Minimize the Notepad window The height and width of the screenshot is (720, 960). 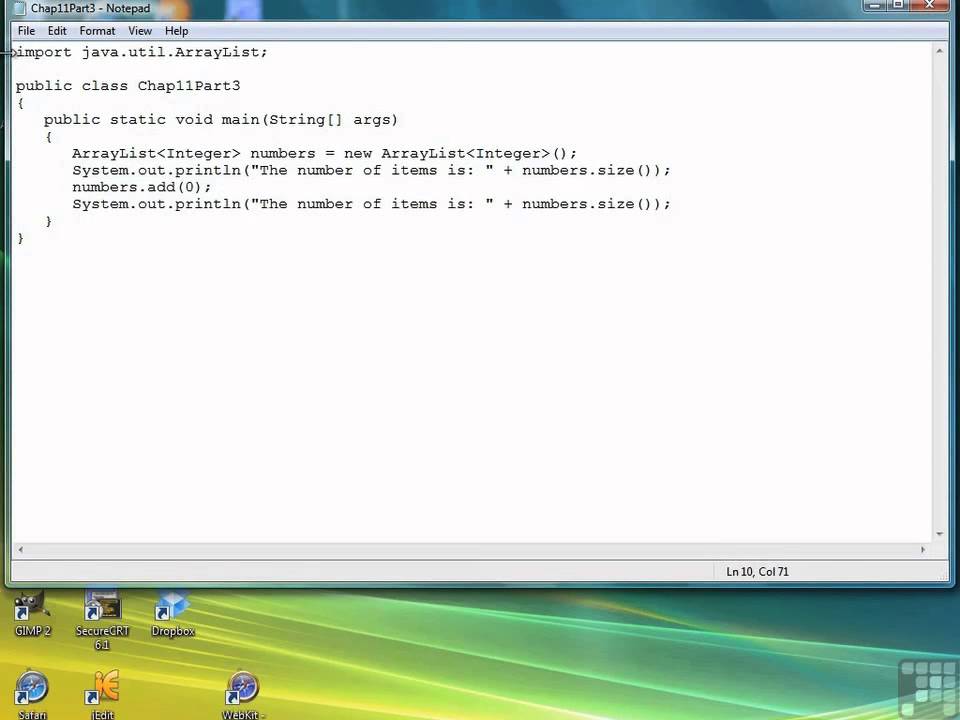(x=874, y=6)
